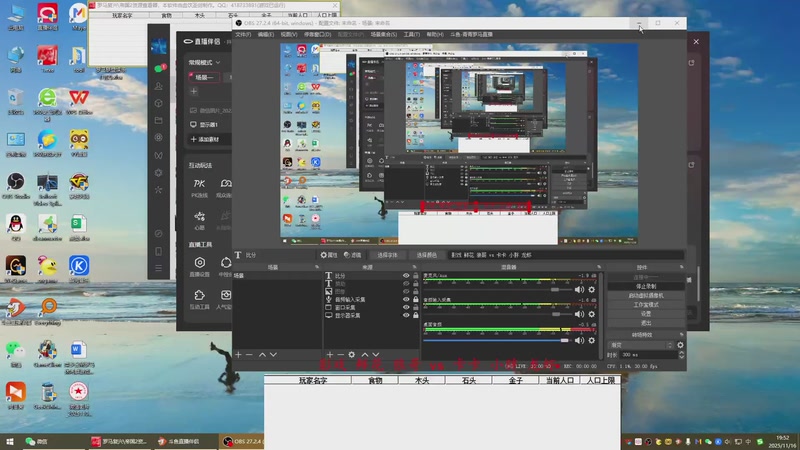Click 启动虚拟摄像机 button in OBS controls

[x=646, y=295]
